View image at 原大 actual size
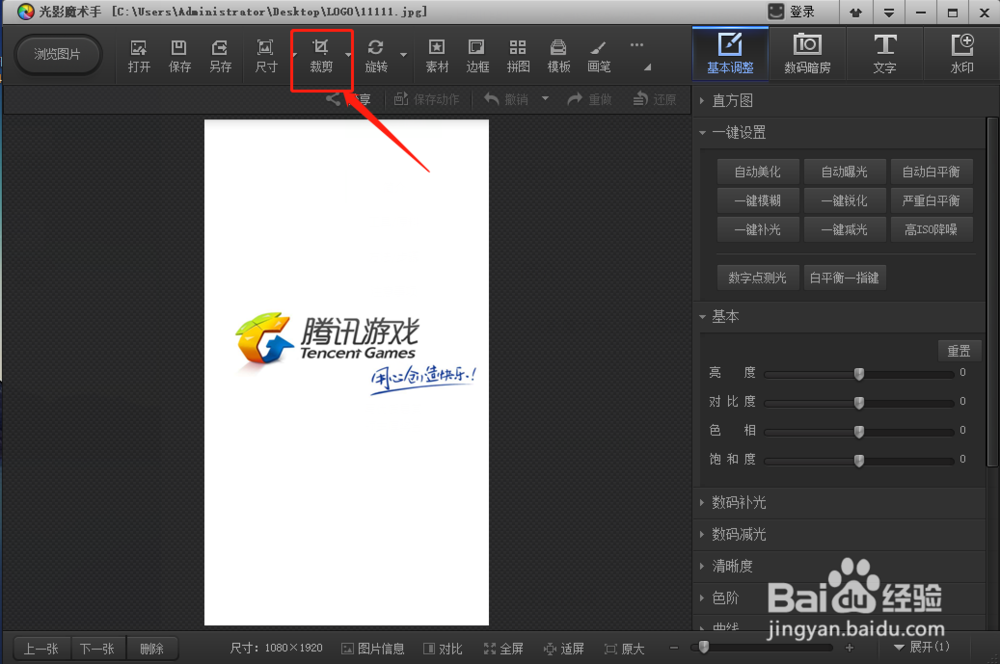The width and height of the screenshot is (1000, 664). [624, 649]
